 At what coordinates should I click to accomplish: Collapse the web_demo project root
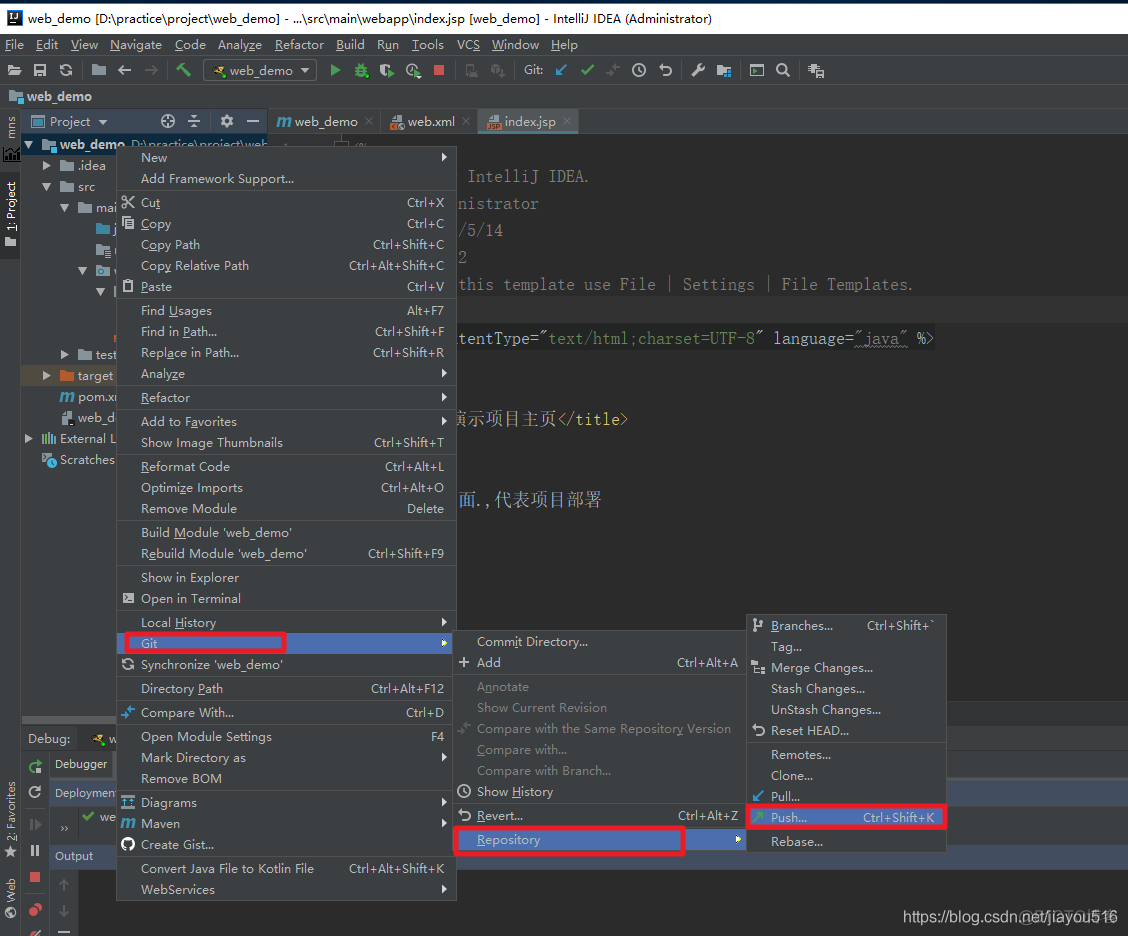pos(29,145)
